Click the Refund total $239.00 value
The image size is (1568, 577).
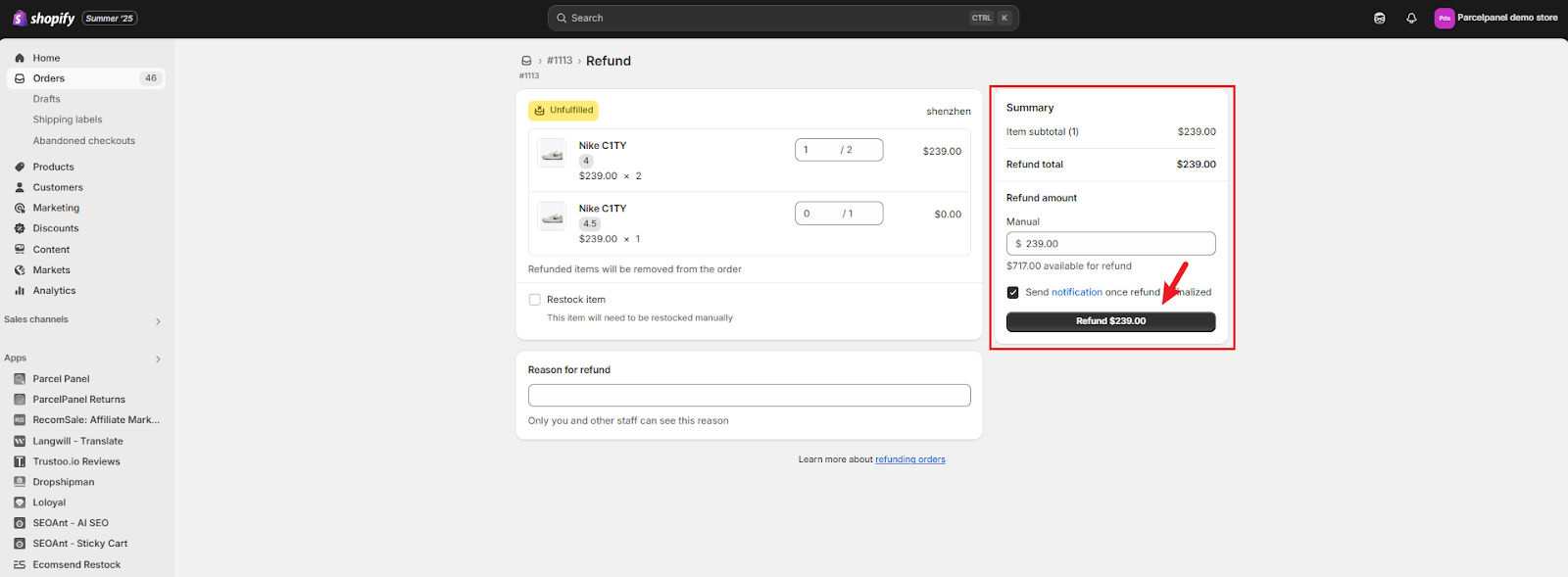[1197, 165]
